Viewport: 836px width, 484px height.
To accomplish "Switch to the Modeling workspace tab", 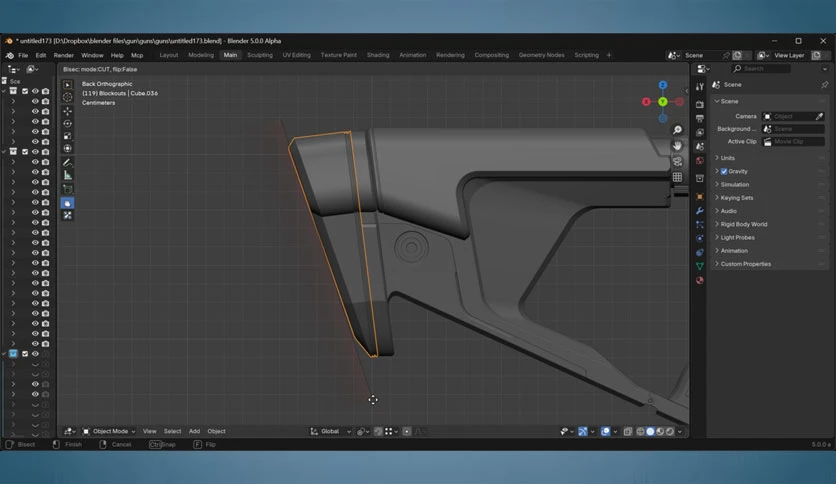I will 201,55.
